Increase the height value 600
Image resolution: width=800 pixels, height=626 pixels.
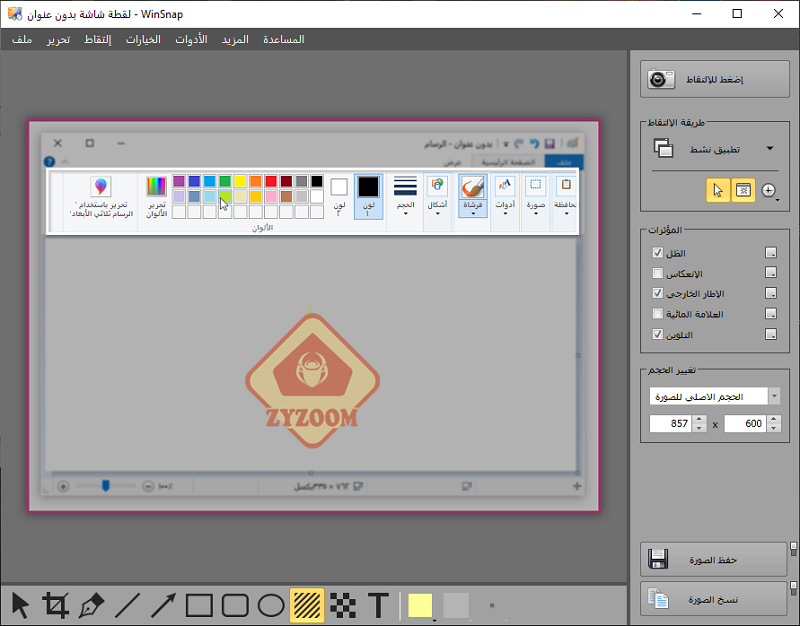(774, 419)
